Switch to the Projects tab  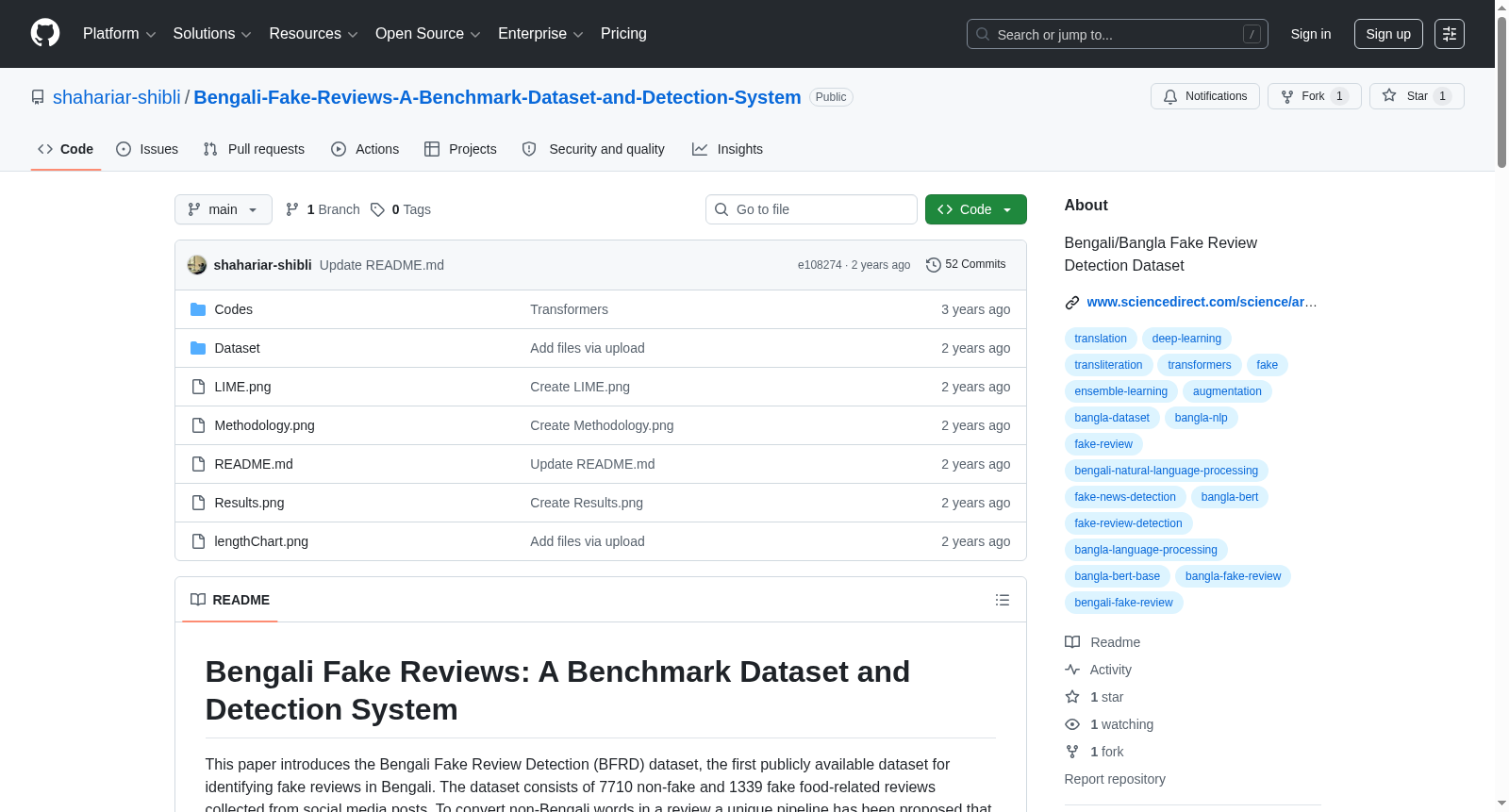click(x=460, y=149)
